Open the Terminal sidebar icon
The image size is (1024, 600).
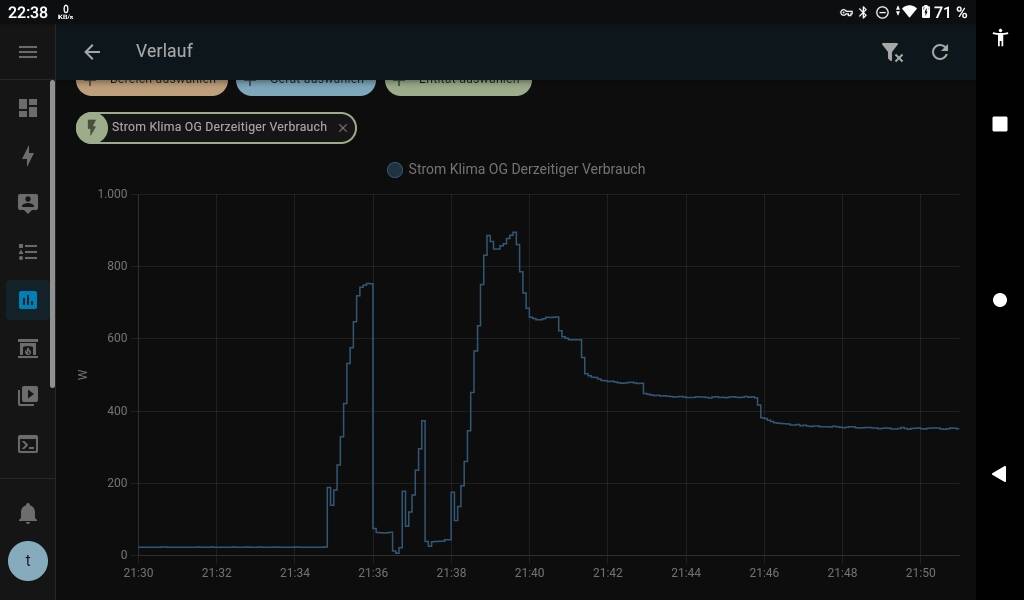tap(28, 444)
